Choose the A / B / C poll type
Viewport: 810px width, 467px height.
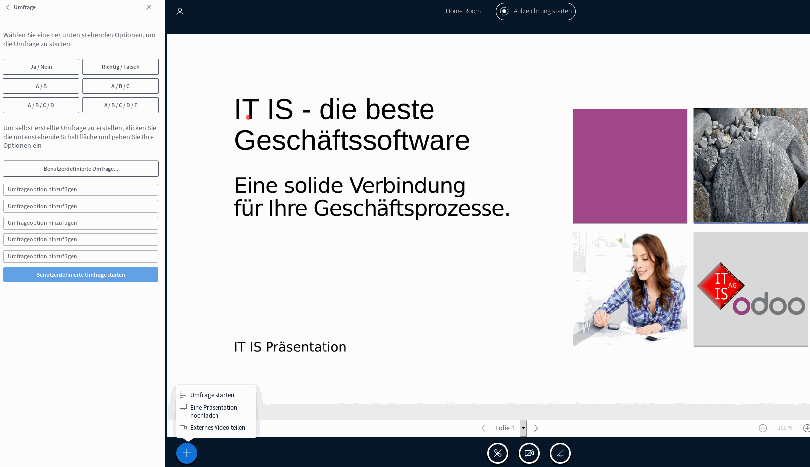pos(120,86)
